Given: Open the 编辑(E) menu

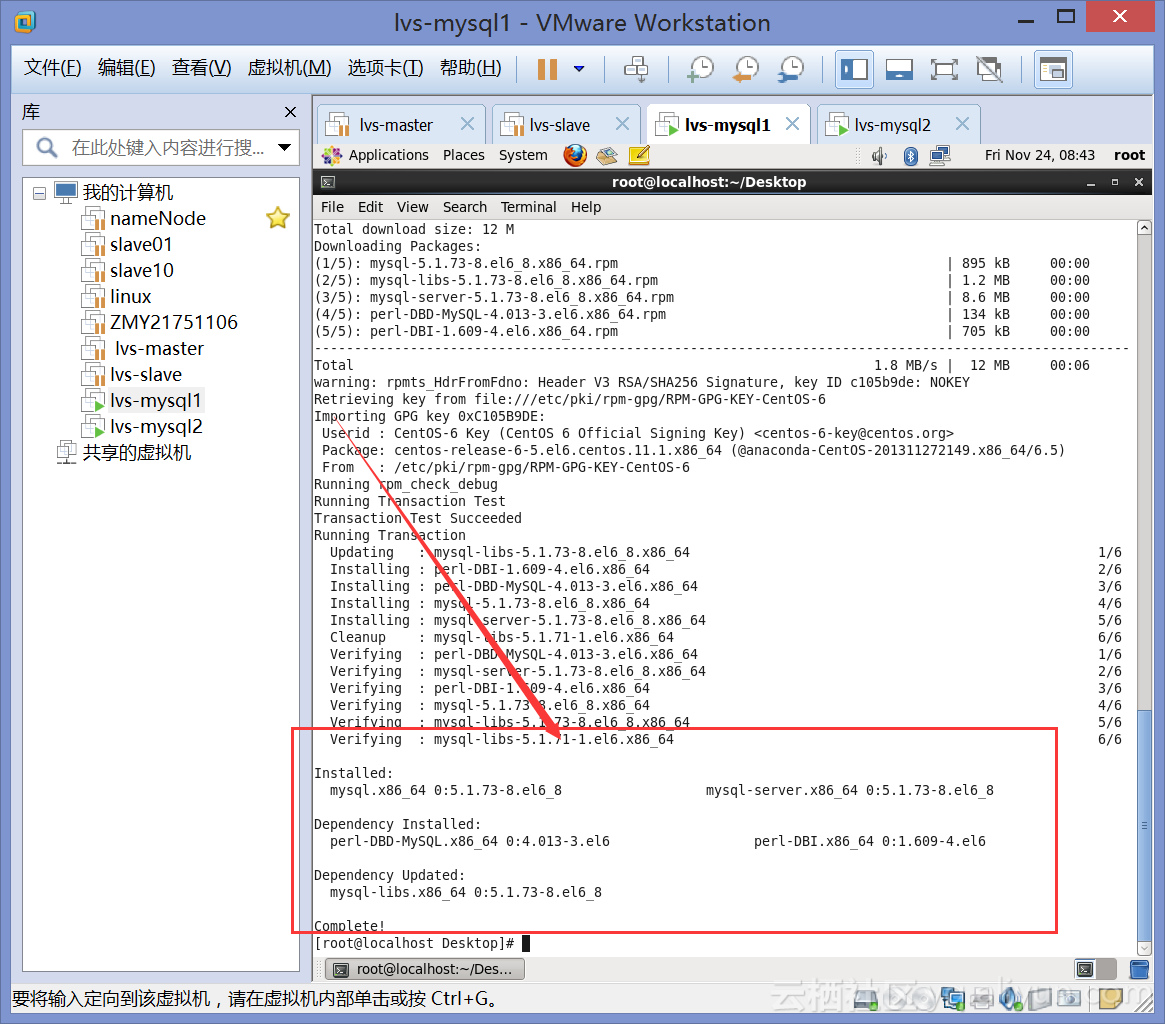Looking at the screenshot, I should [126, 68].
